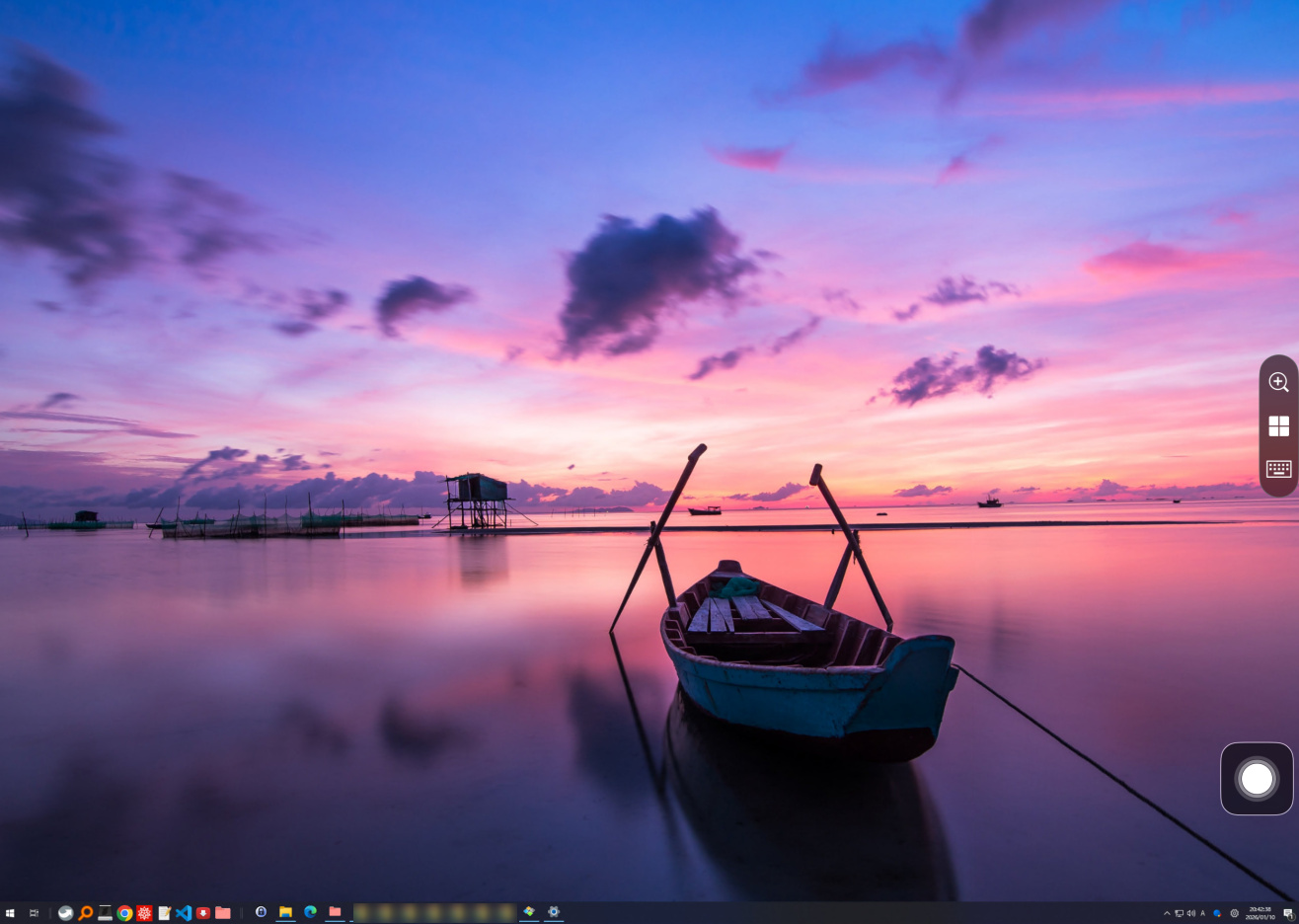Image resolution: width=1299 pixels, height=924 pixels.
Task: Open the running Settings gear app
Action: click(x=554, y=912)
